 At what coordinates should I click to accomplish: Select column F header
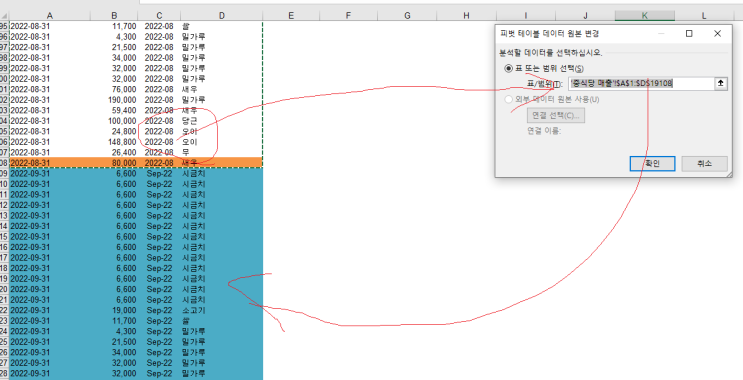point(348,16)
